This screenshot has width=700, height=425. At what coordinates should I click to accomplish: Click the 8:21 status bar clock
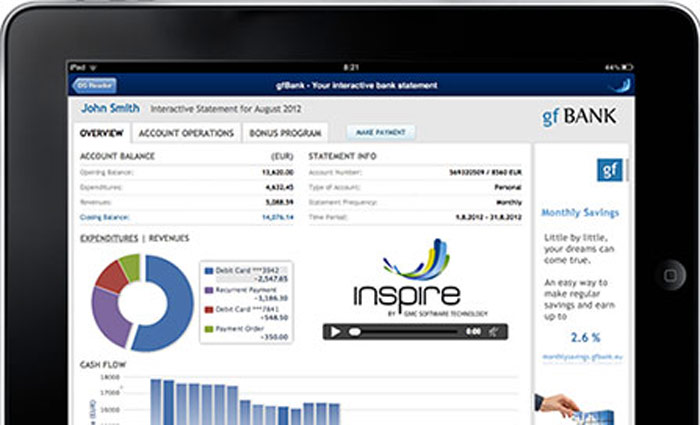pos(351,67)
